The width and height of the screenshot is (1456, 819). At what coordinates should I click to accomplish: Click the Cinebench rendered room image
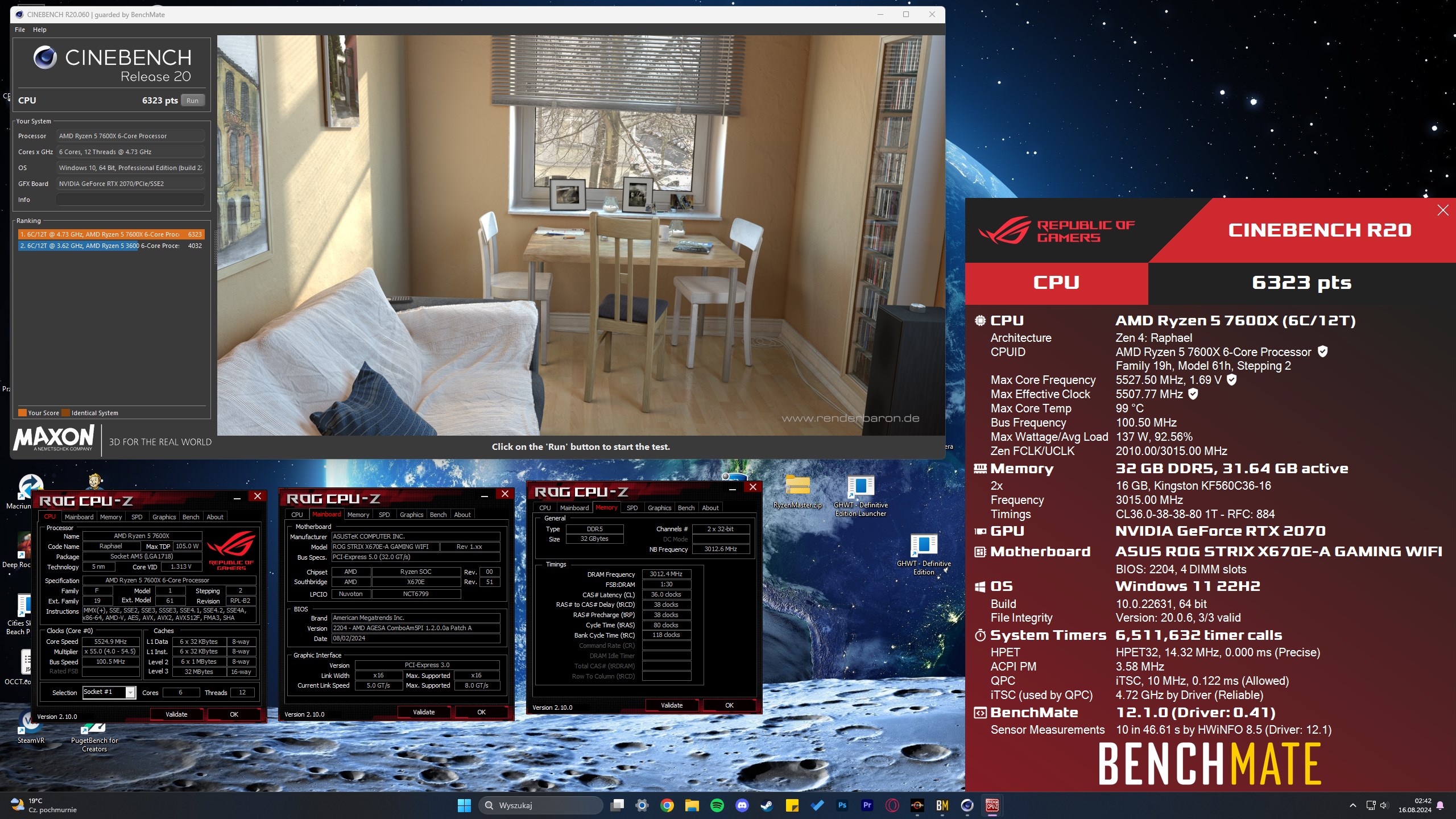coord(581,235)
